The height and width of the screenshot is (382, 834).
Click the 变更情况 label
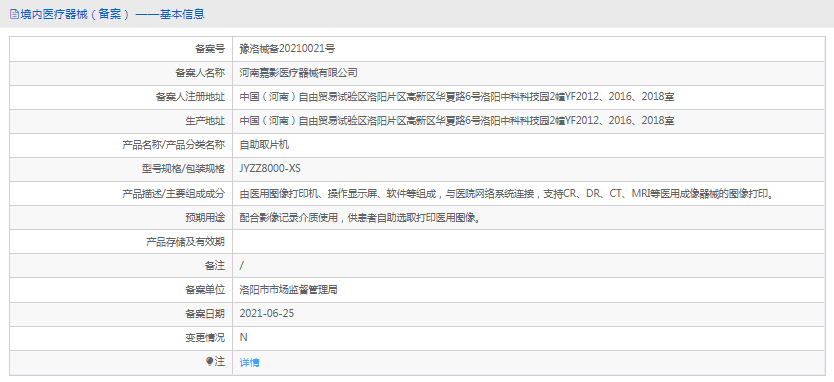(205, 338)
